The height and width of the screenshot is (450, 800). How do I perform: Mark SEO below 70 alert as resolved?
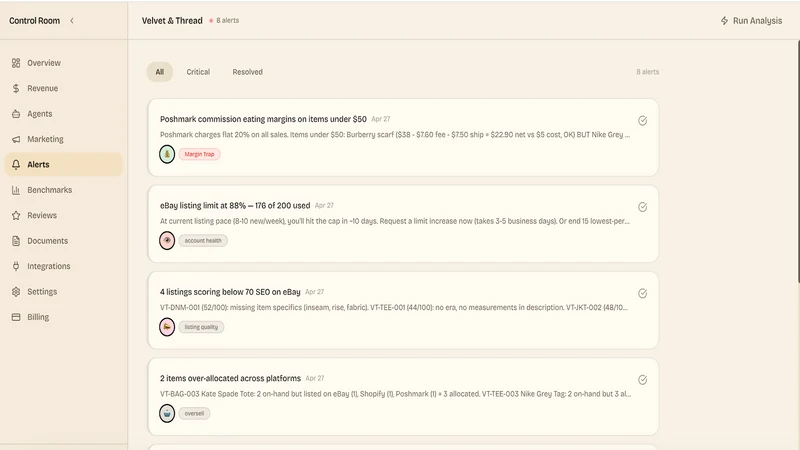[x=642, y=293]
